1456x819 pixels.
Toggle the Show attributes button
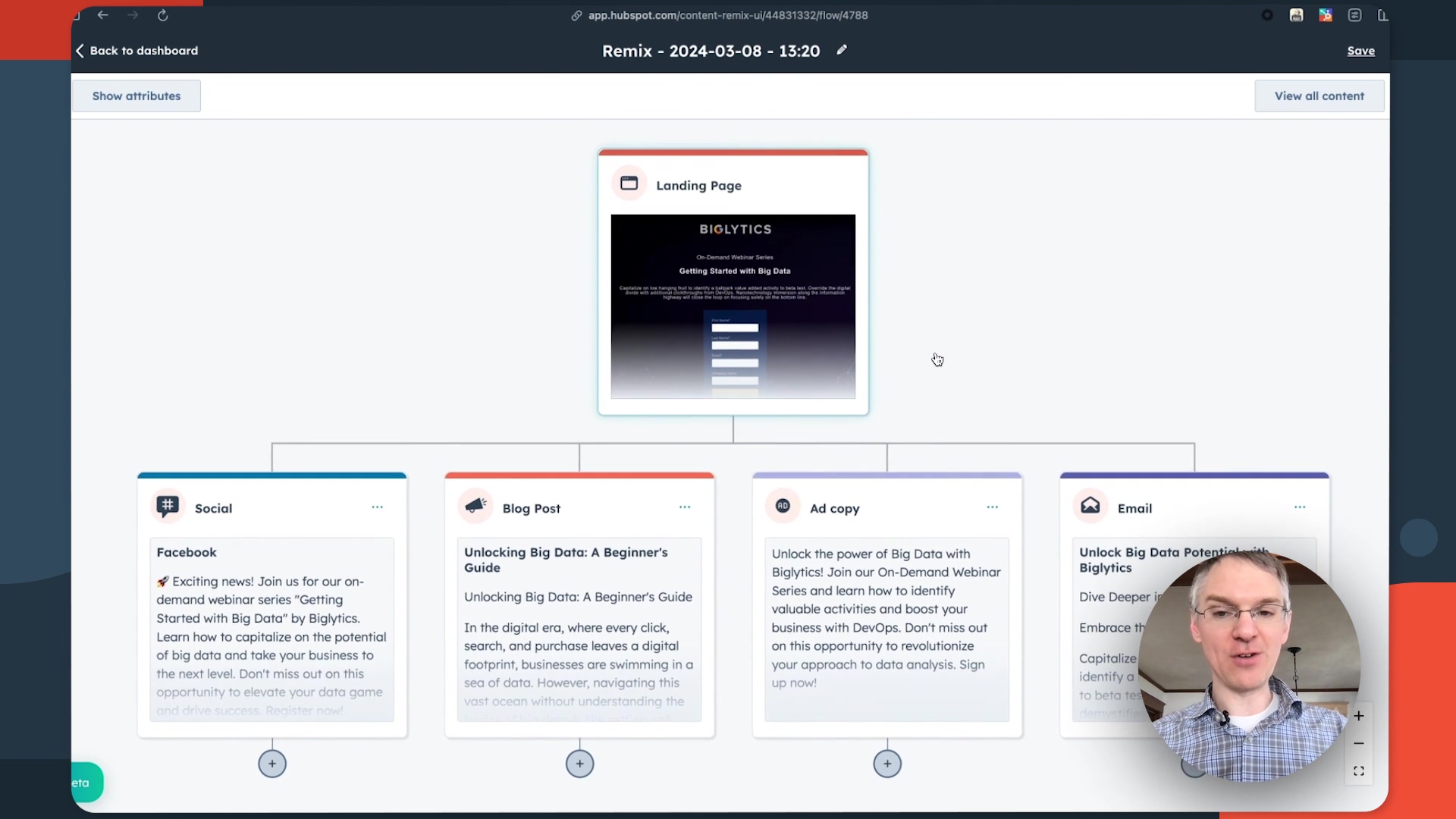[x=136, y=95]
